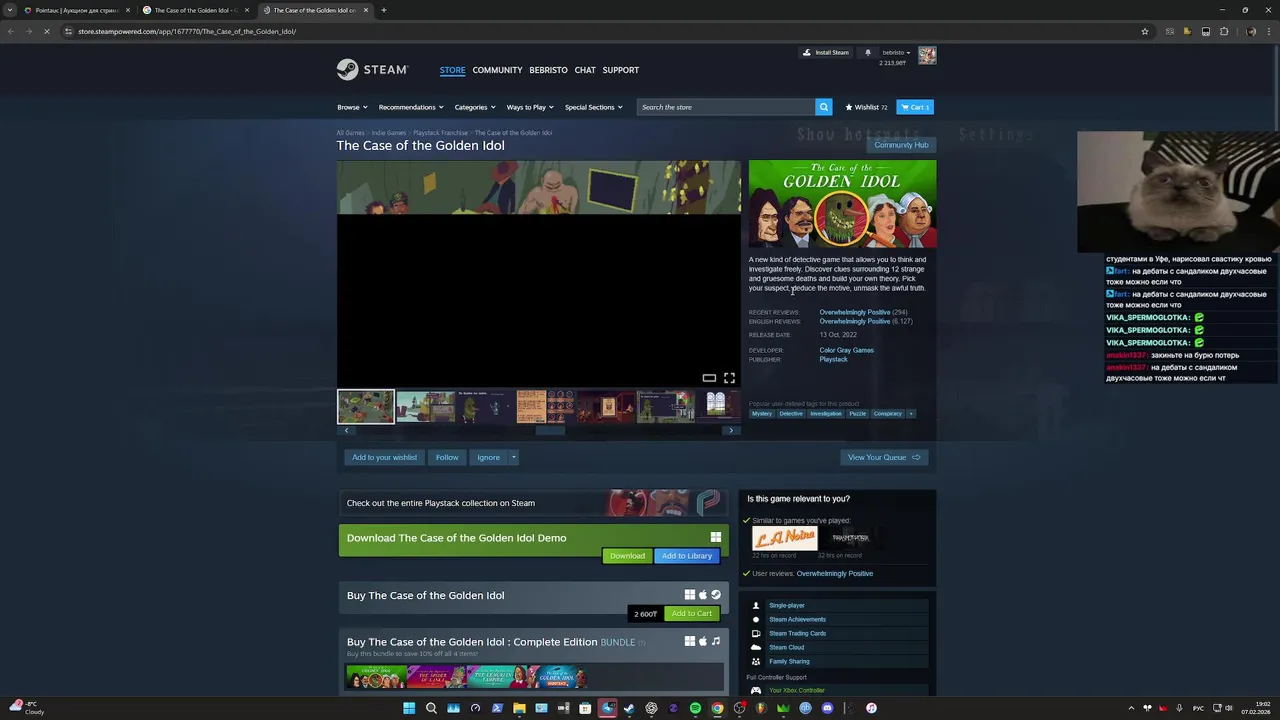Open Windows Start menu

409,708
